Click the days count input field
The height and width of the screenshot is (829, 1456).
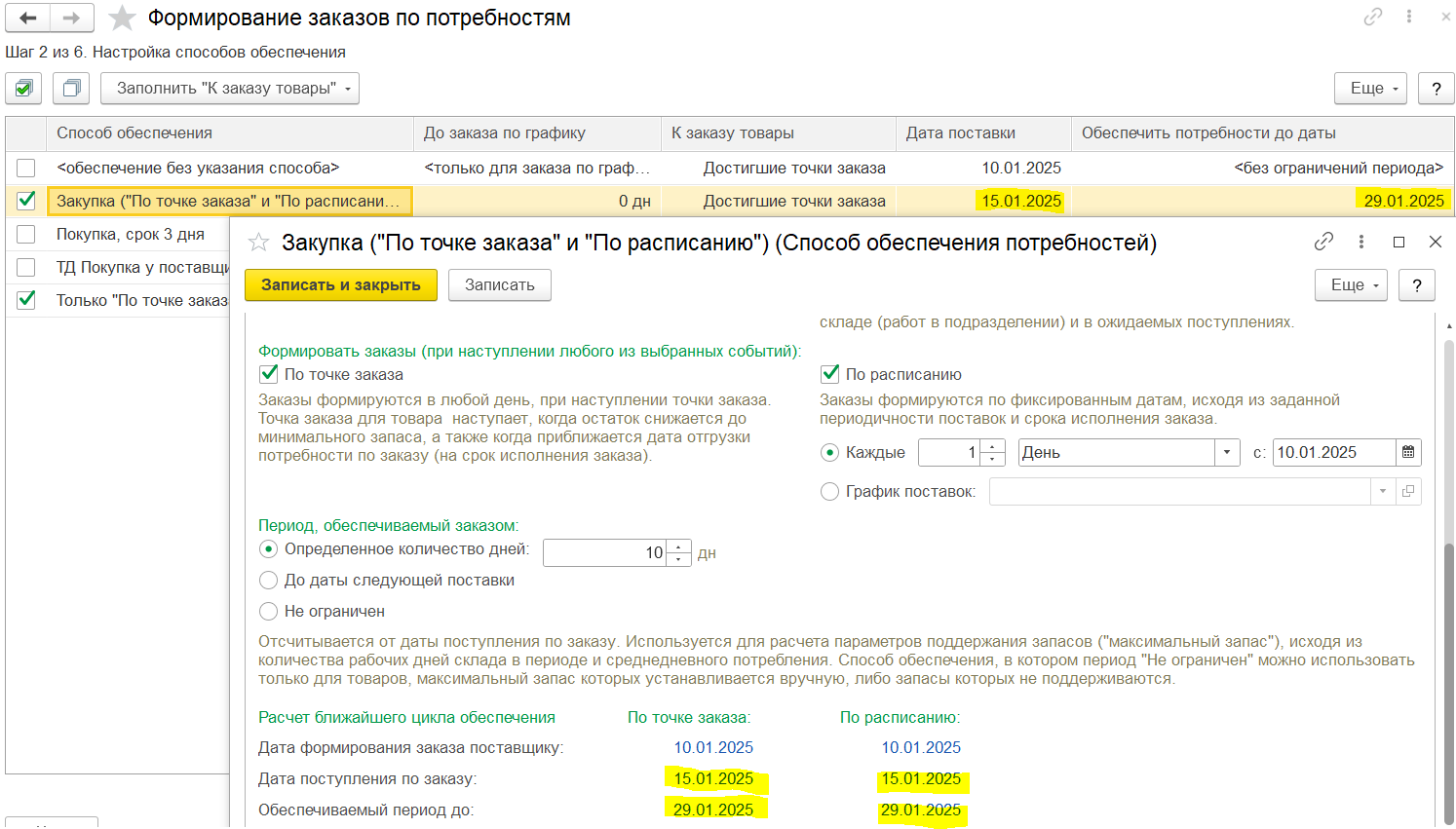click(x=604, y=553)
